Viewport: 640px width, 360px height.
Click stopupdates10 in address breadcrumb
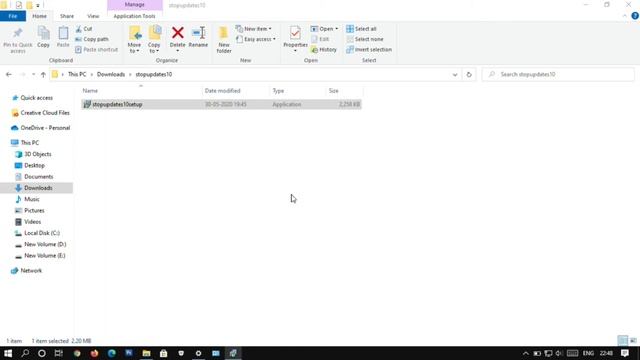pos(153,74)
